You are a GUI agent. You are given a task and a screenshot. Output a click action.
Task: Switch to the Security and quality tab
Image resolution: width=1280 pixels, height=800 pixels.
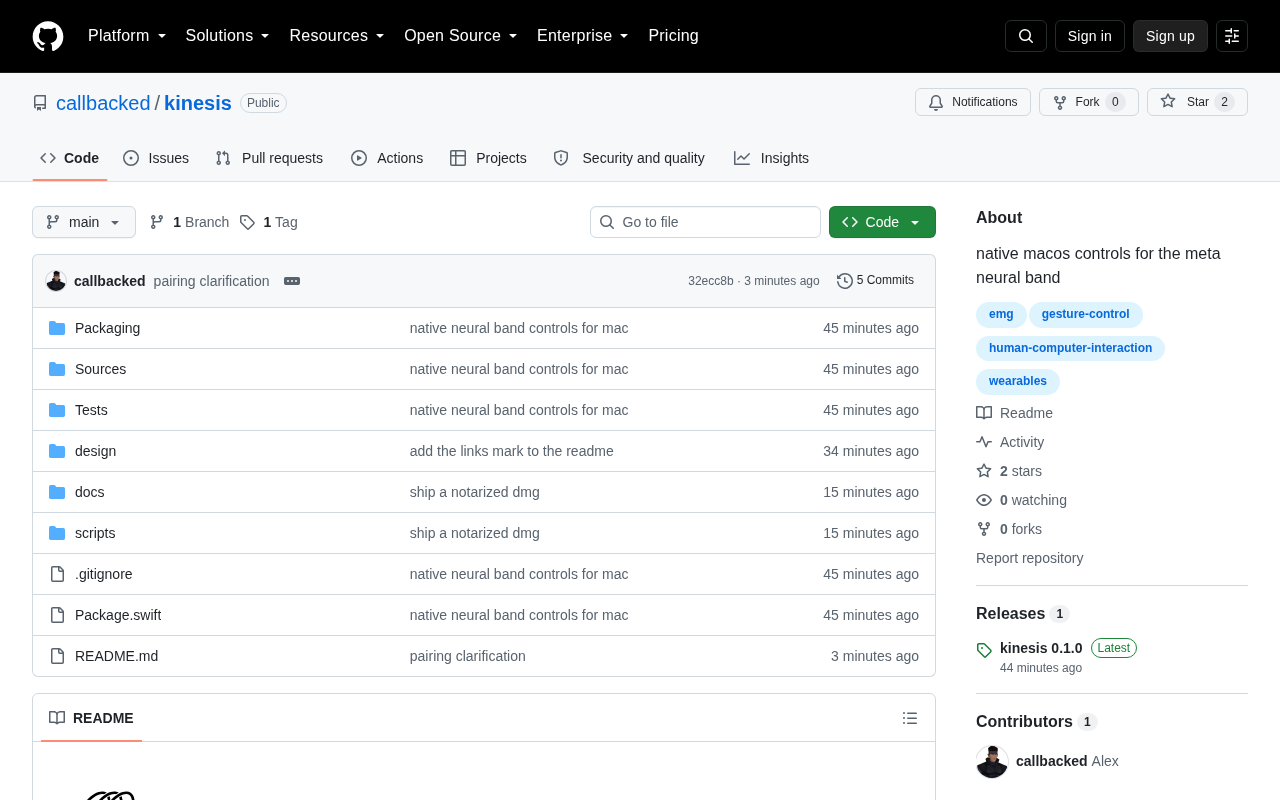629,158
